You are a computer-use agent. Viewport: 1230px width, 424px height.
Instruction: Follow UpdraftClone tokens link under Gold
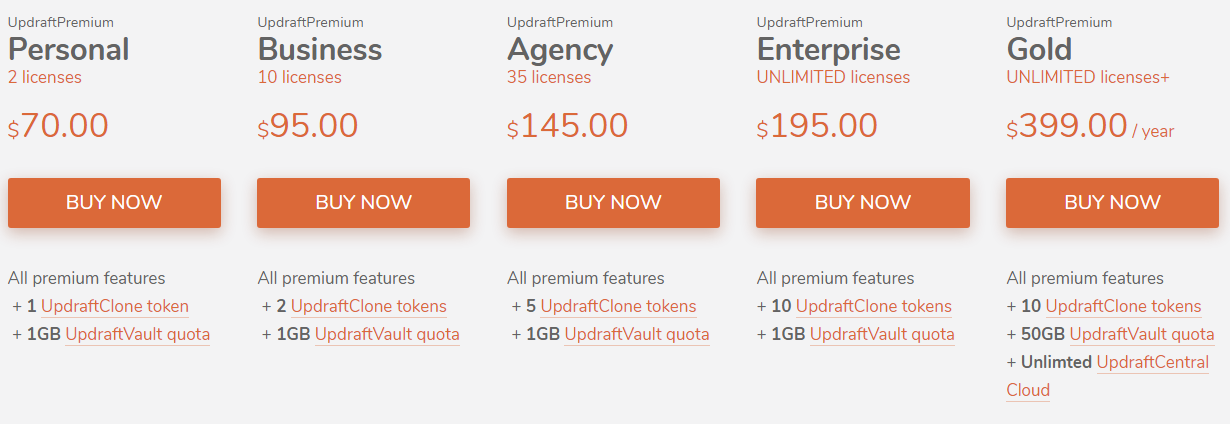[x=1123, y=307]
